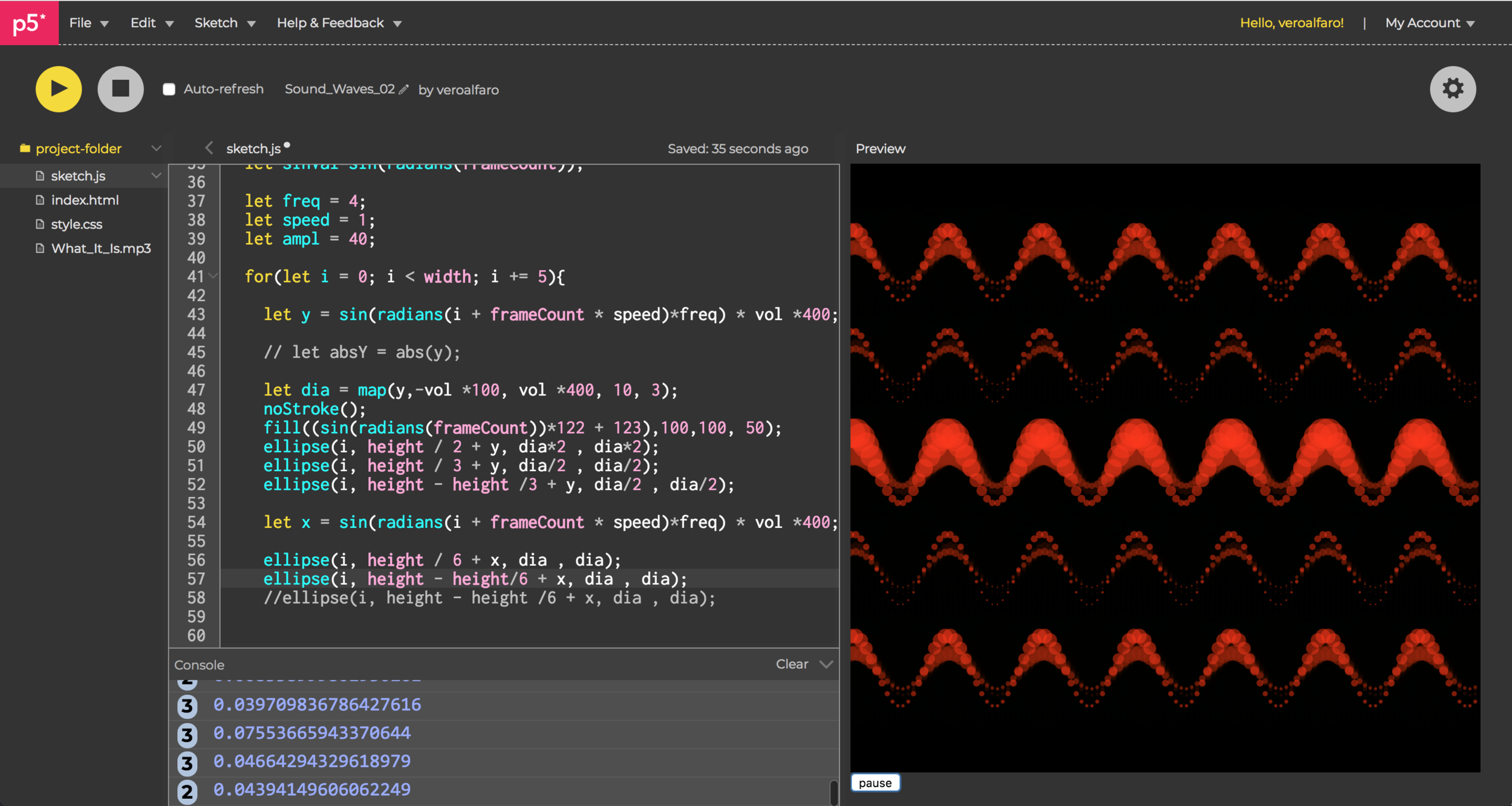Fold the for loop at line 41

[x=213, y=276]
